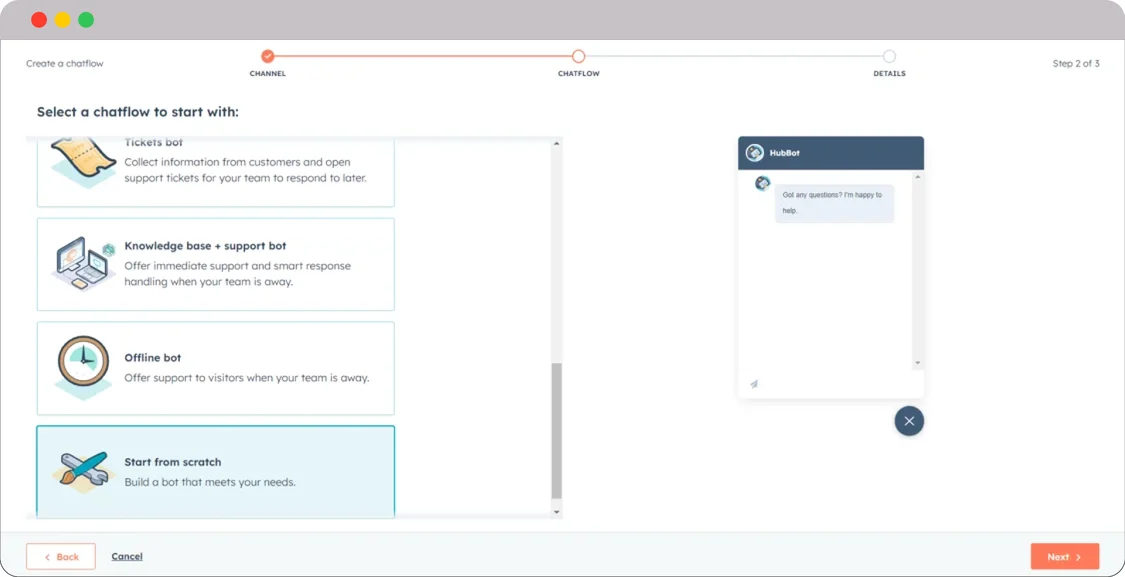
Task: Click the Next button
Action: (1064, 556)
